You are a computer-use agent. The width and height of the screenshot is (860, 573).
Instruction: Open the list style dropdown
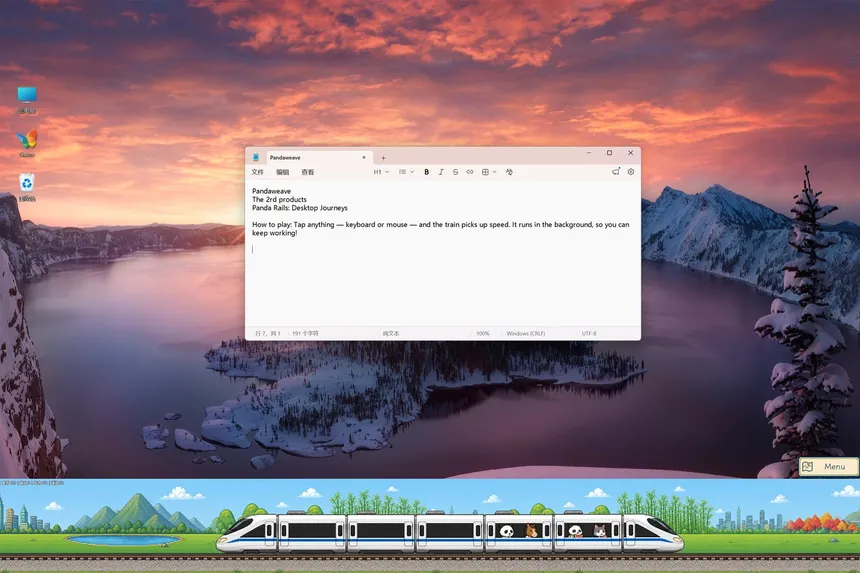(x=406, y=172)
